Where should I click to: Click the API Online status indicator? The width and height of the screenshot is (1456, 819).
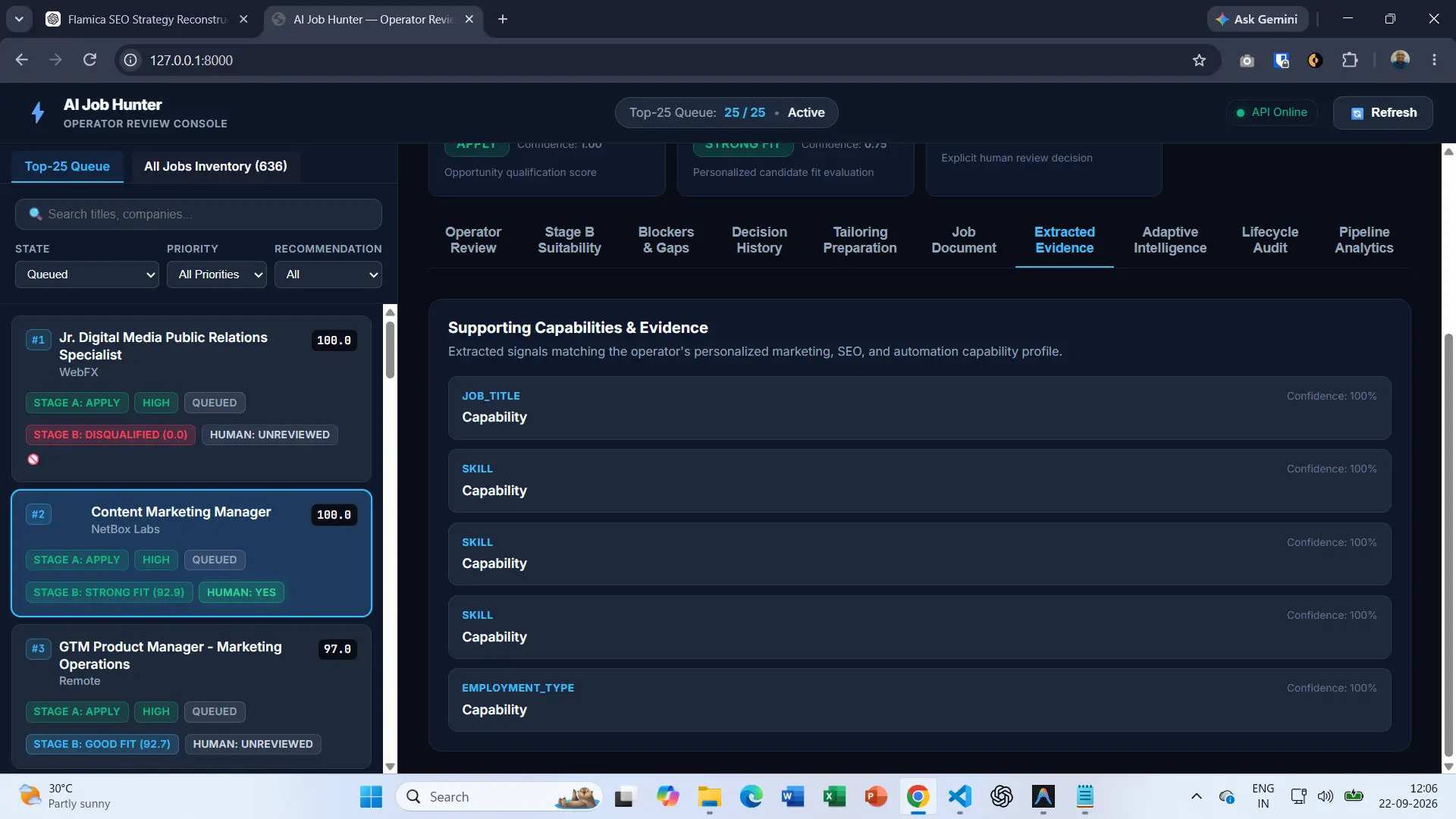1272,112
